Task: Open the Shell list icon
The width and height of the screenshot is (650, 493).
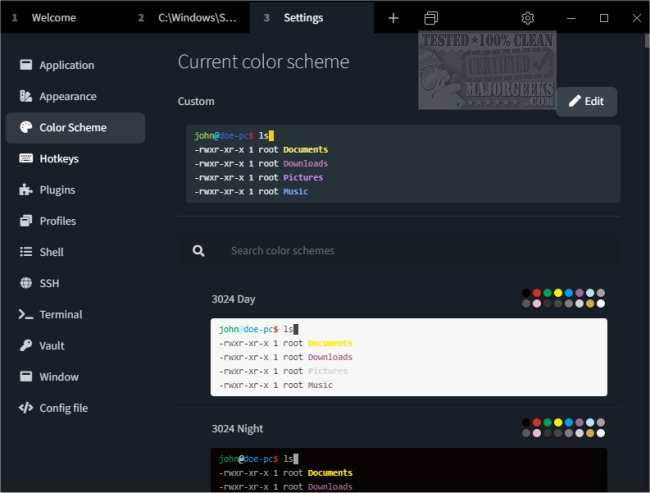Action: point(26,252)
